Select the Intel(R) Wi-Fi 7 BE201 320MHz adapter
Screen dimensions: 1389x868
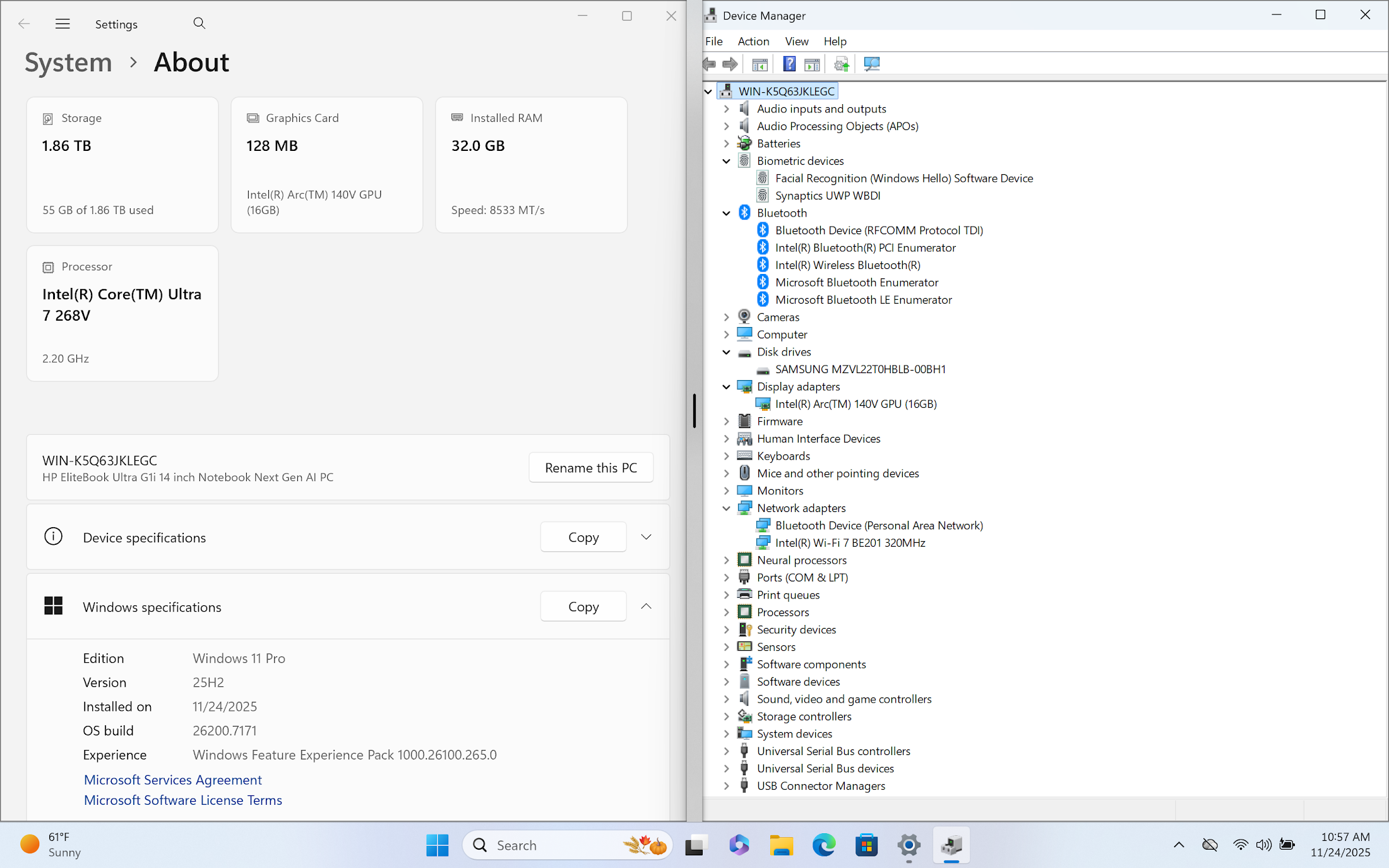click(x=850, y=542)
